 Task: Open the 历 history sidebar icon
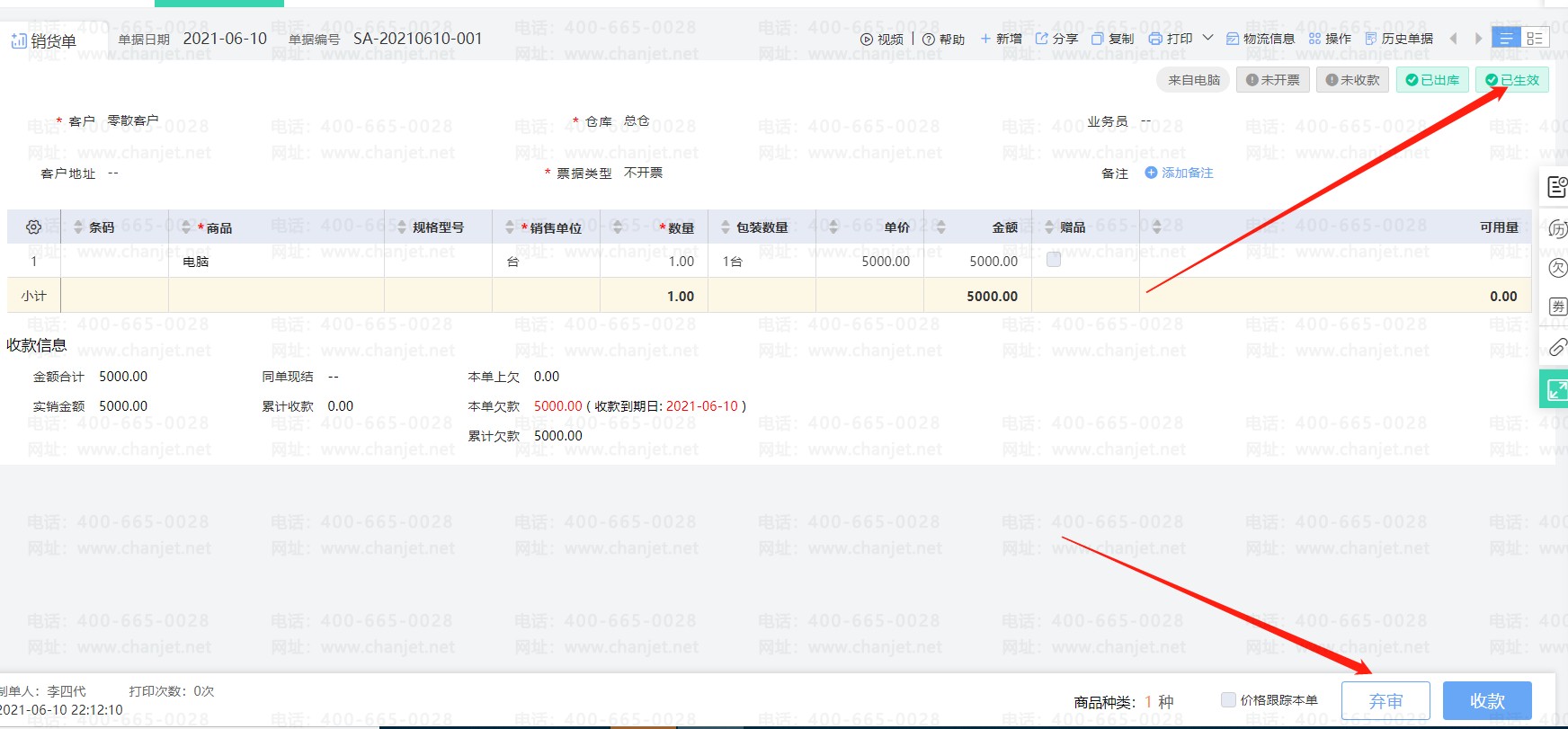coord(1557,228)
